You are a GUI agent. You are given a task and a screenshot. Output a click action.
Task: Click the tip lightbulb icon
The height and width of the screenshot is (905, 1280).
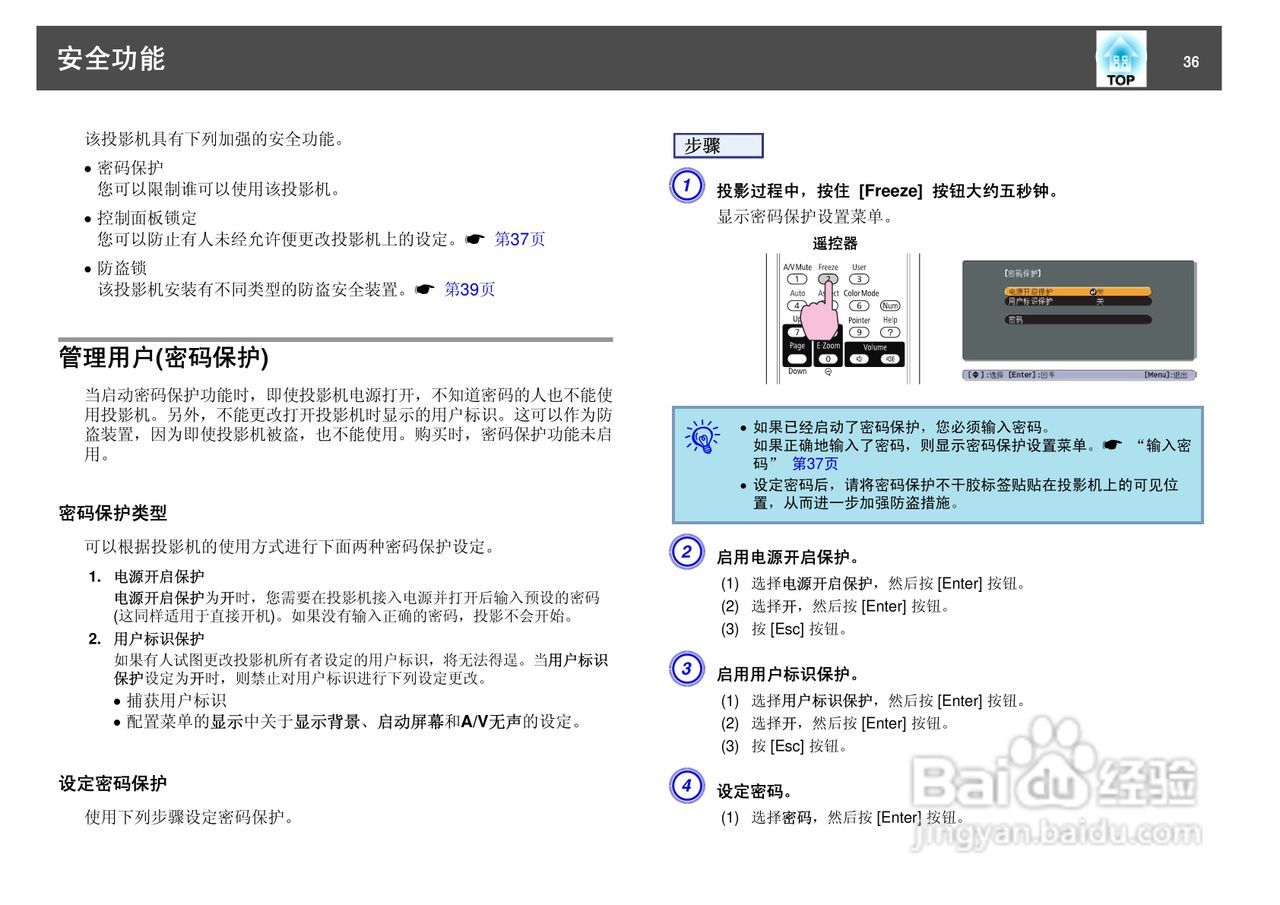703,436
